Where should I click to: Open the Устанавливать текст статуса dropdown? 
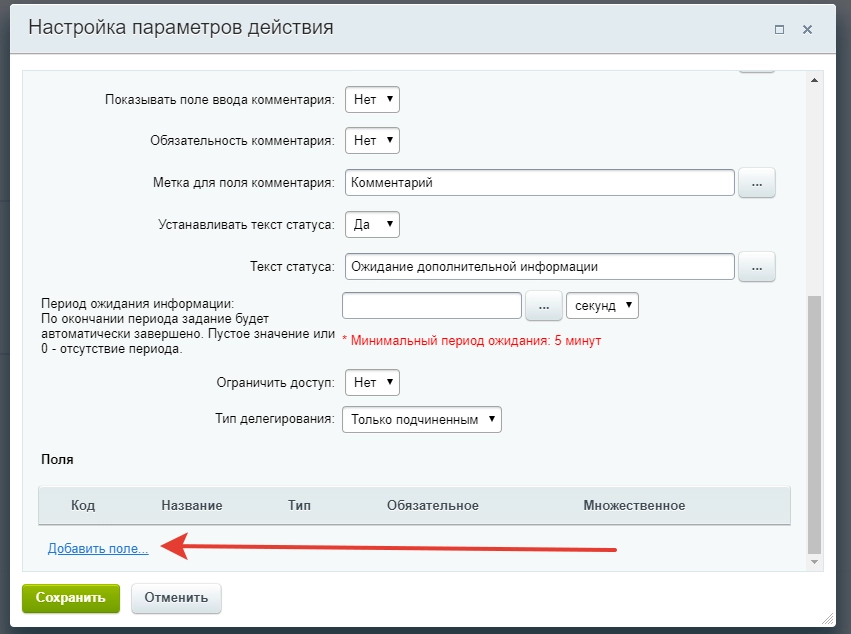pos(372,224)
